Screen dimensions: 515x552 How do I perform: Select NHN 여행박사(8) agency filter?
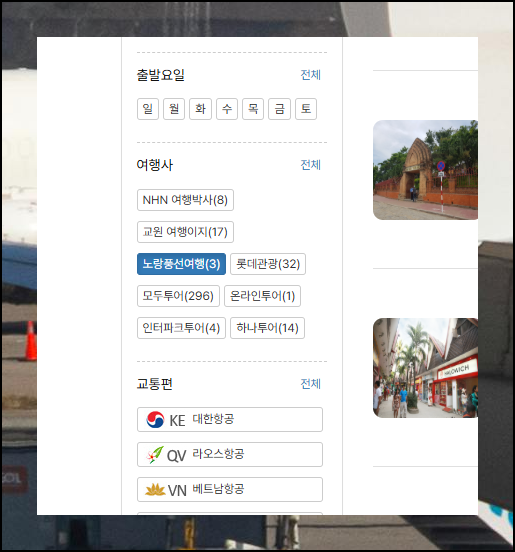tap(185, 200)
